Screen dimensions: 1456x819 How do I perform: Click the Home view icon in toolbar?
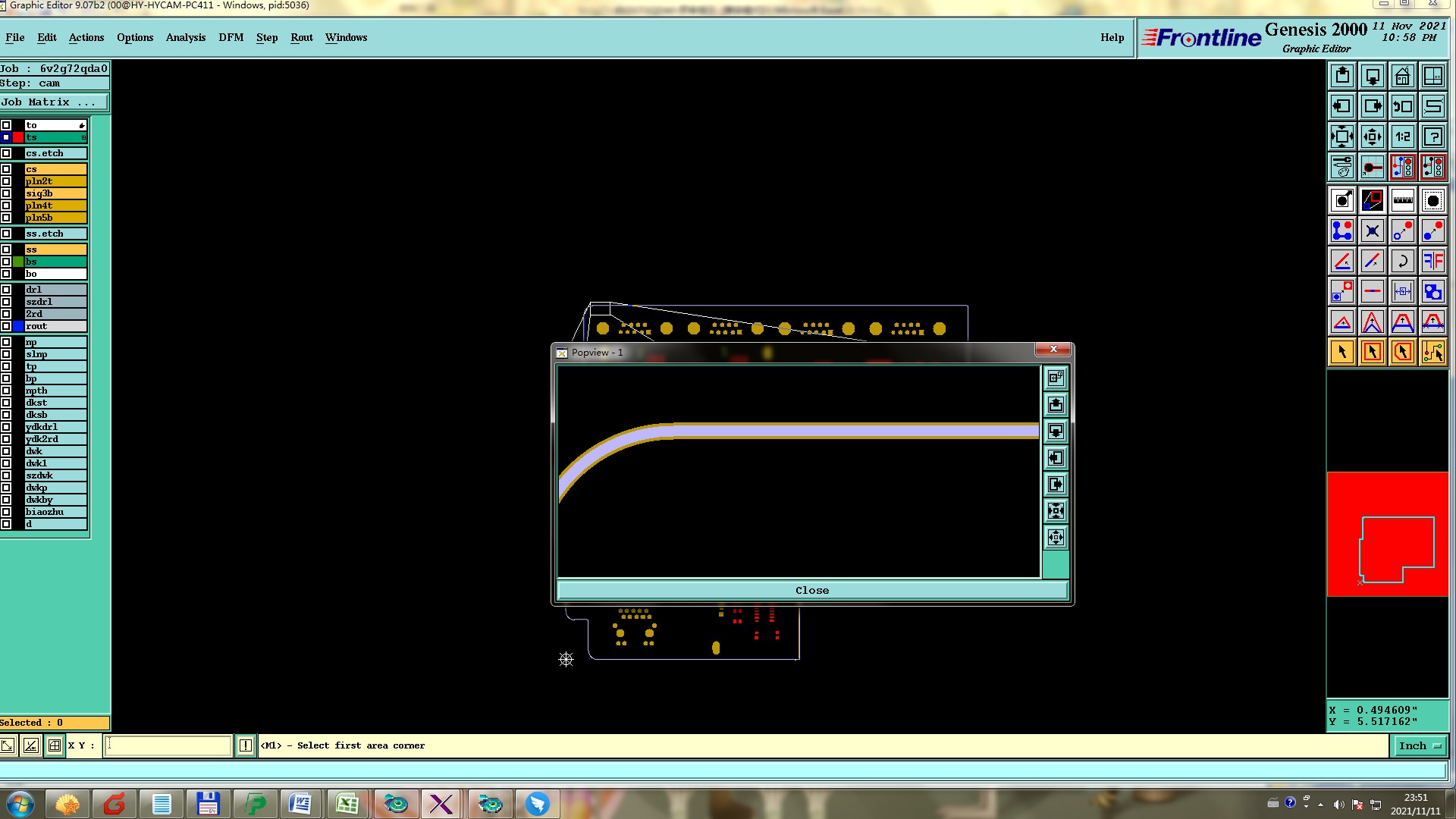[1402, 77]
